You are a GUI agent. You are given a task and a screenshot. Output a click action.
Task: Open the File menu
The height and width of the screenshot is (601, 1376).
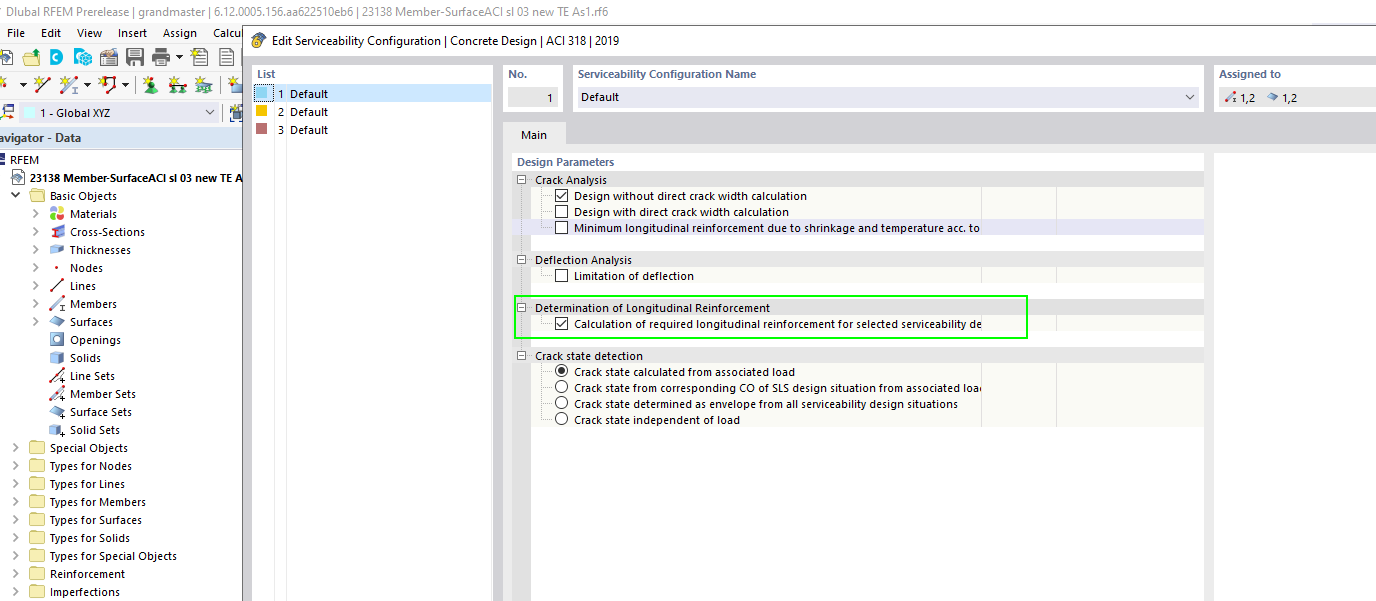pos(16,33)
